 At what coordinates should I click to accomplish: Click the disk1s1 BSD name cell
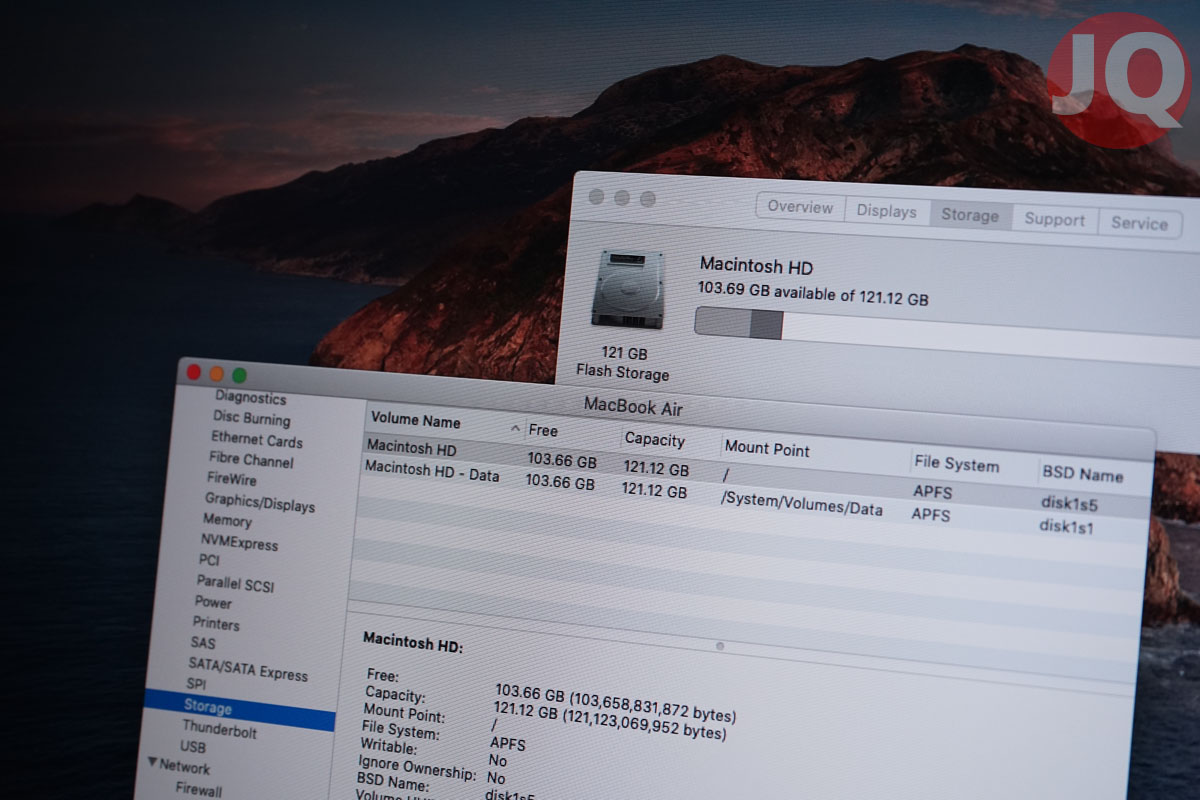[1066, 525]
